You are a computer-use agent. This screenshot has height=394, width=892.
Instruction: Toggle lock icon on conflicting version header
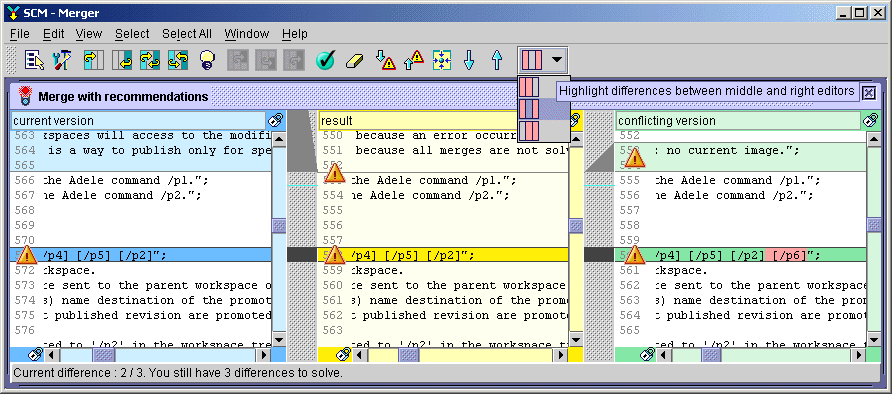(x=871, y=121)
